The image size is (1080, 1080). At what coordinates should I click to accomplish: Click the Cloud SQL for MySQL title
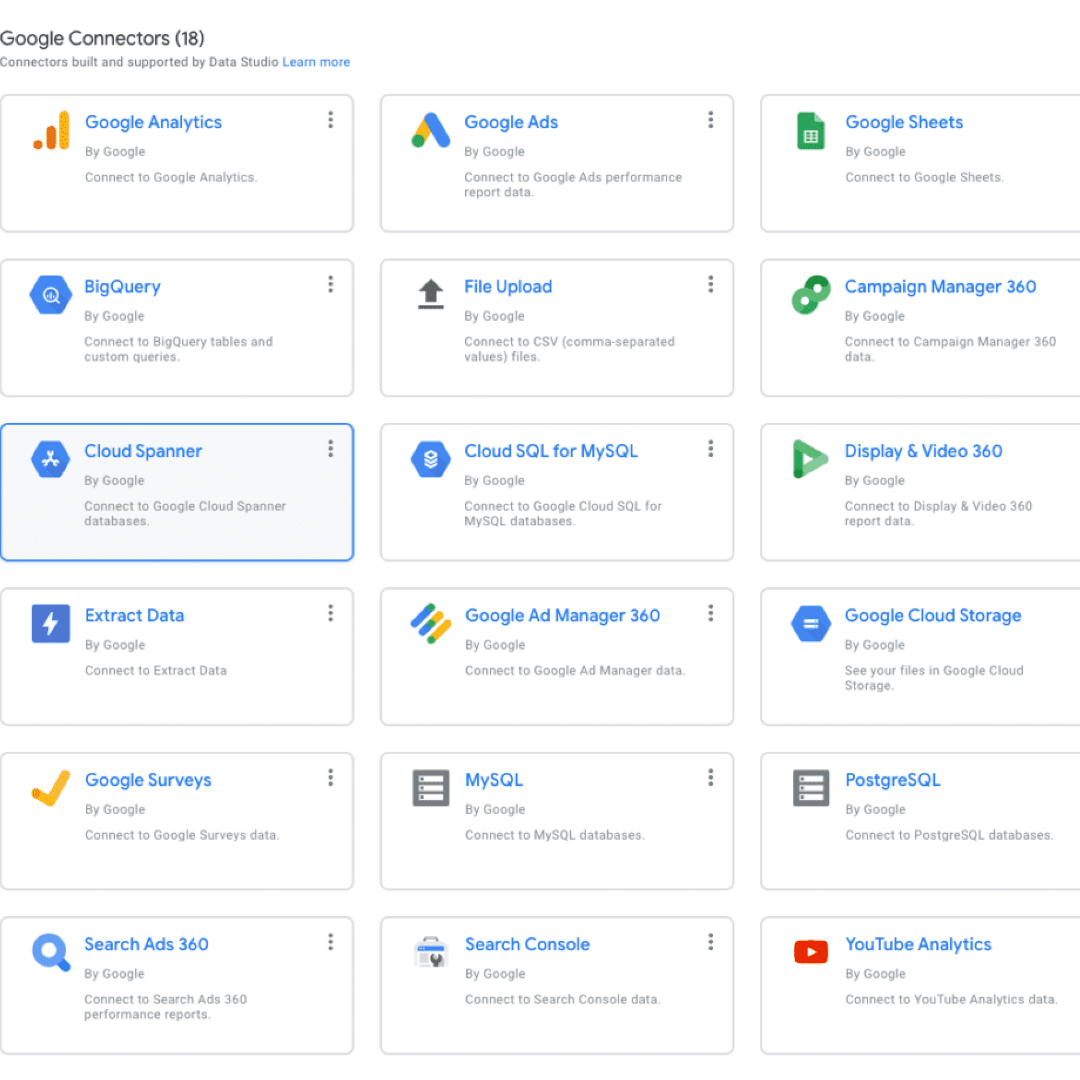click(x=551, y=451)
